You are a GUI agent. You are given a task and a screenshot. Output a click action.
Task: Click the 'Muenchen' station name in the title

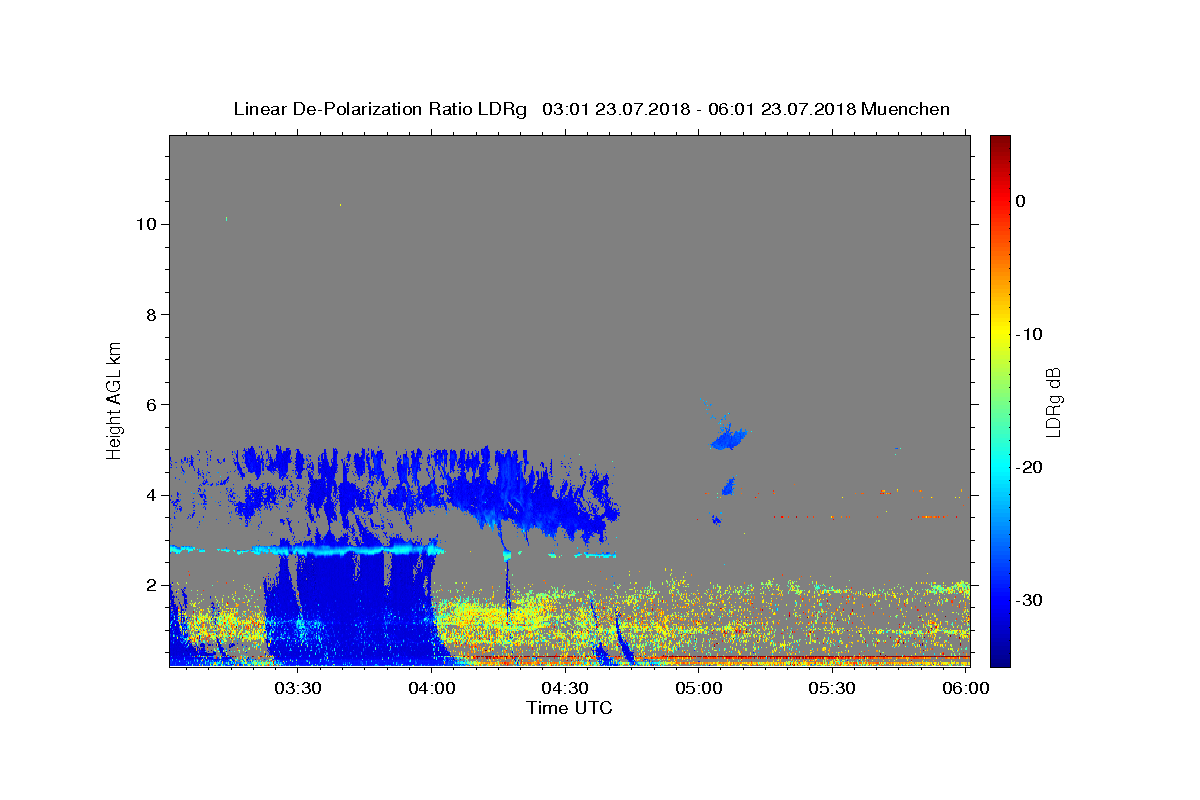[x=905, y=109]
